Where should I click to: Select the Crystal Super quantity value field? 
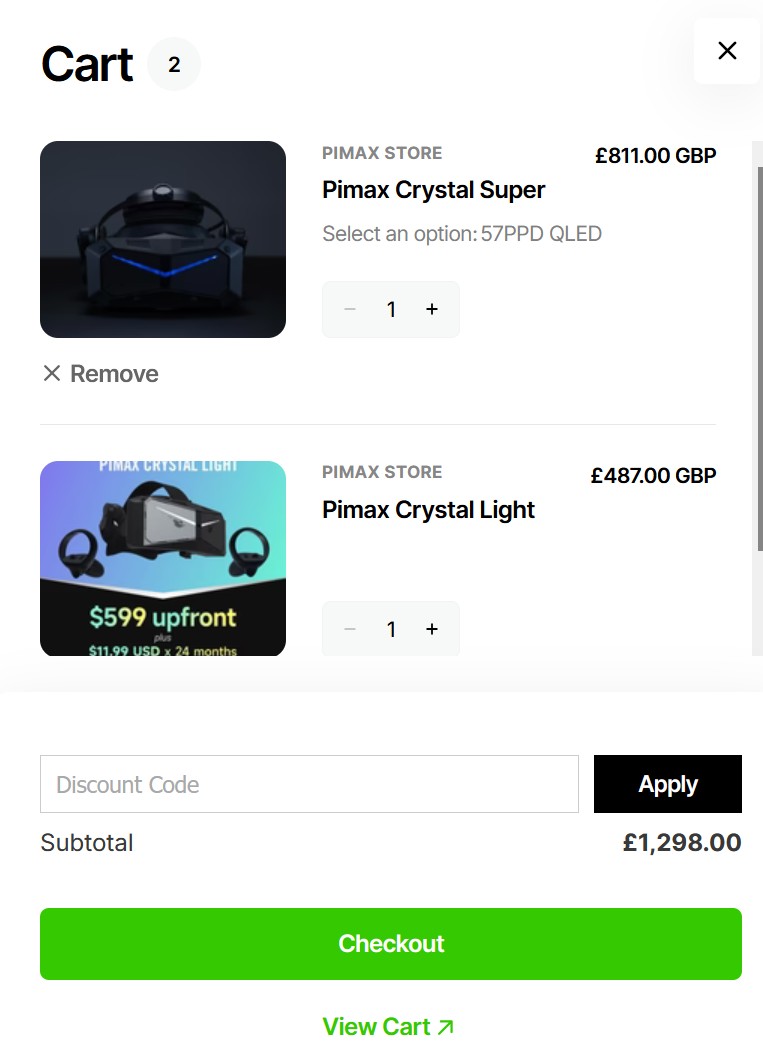coord(391,309)
